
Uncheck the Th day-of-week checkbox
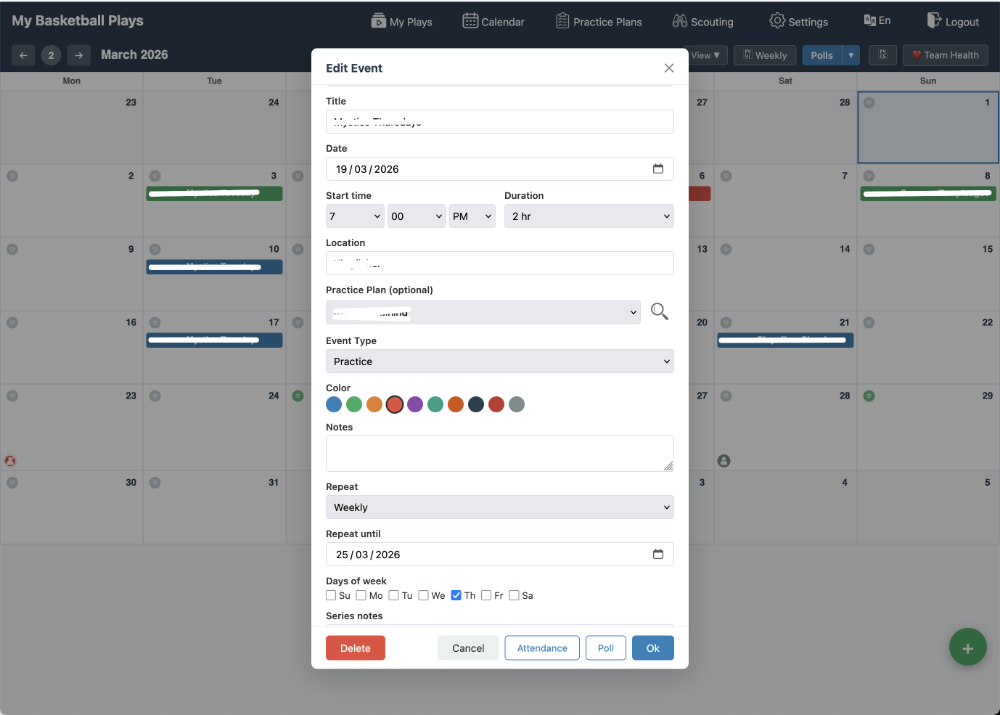[x=457, y=595]
